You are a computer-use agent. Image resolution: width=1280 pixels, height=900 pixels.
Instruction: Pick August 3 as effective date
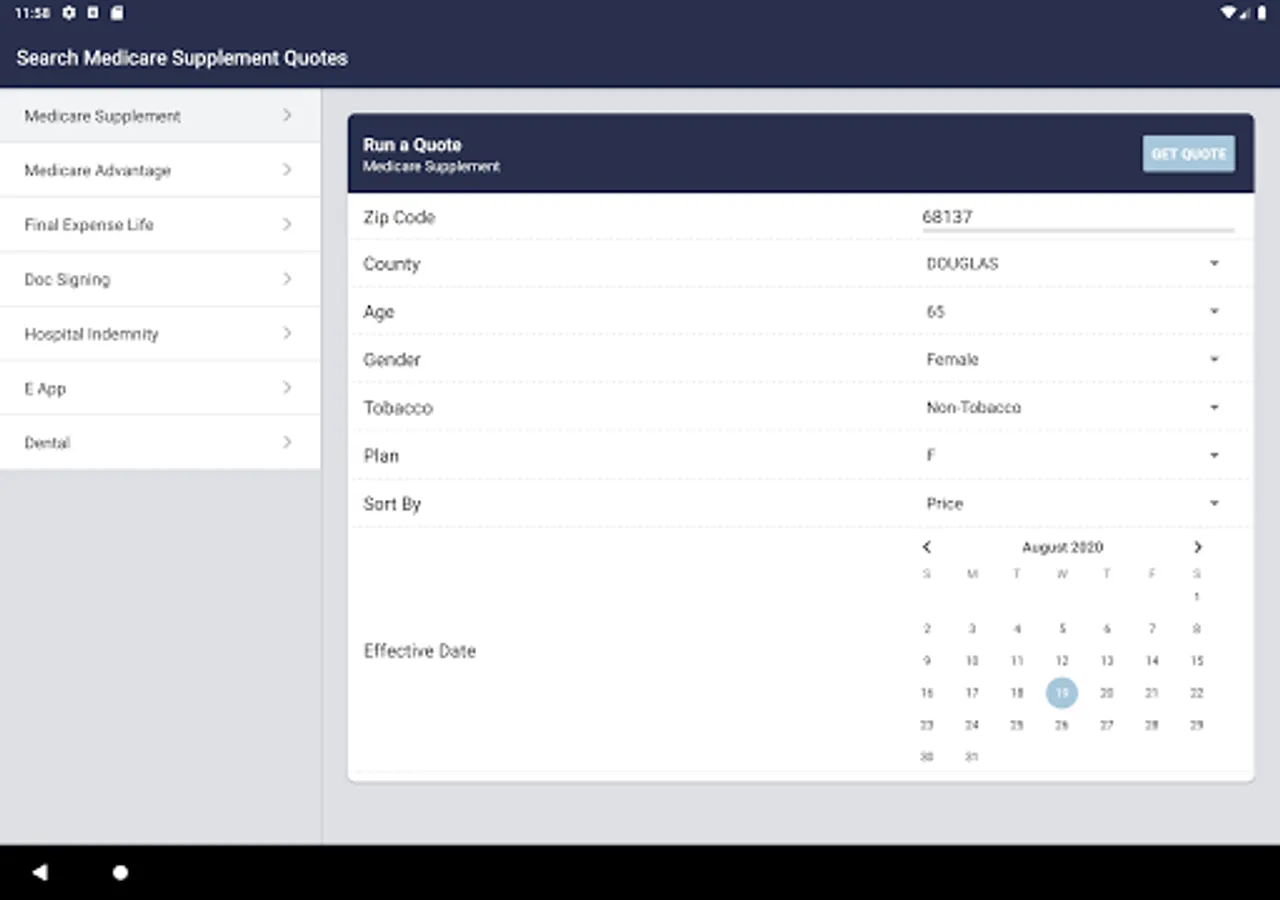972,629
